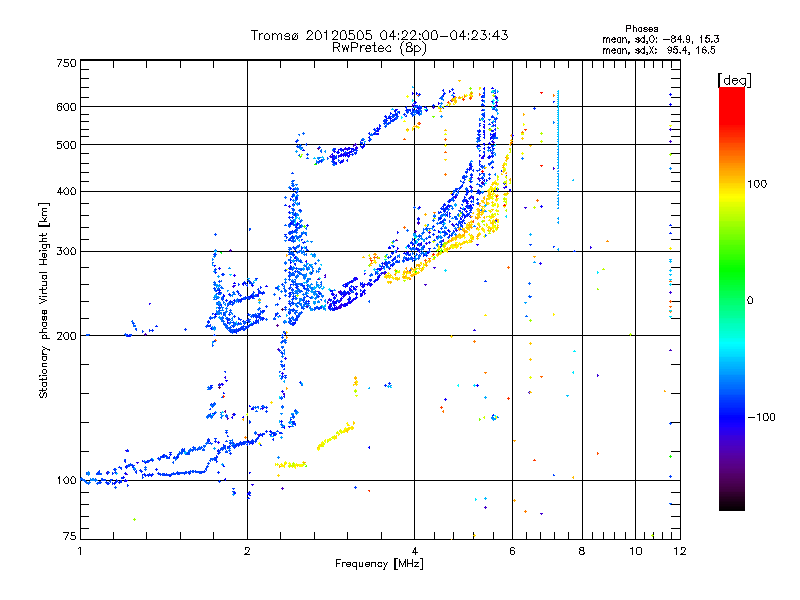The image size is (800, 600).
Task: Click the colorbar label '-100'
Action: (x=762, y=417)
